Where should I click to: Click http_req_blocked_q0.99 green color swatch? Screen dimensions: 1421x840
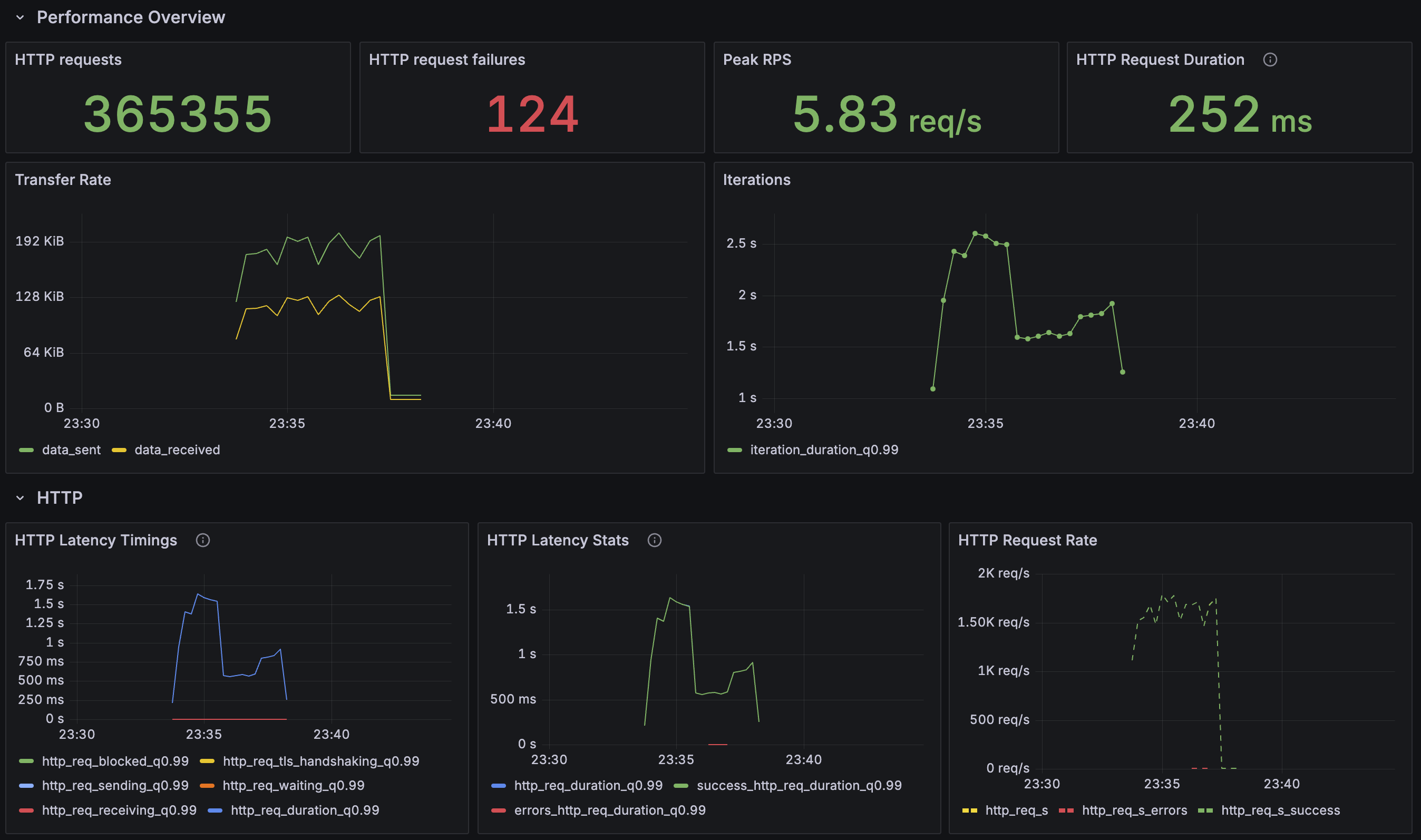pos(26,761)
